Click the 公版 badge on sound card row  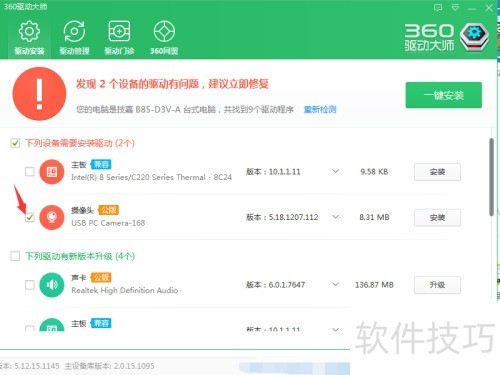pos(101,277)
